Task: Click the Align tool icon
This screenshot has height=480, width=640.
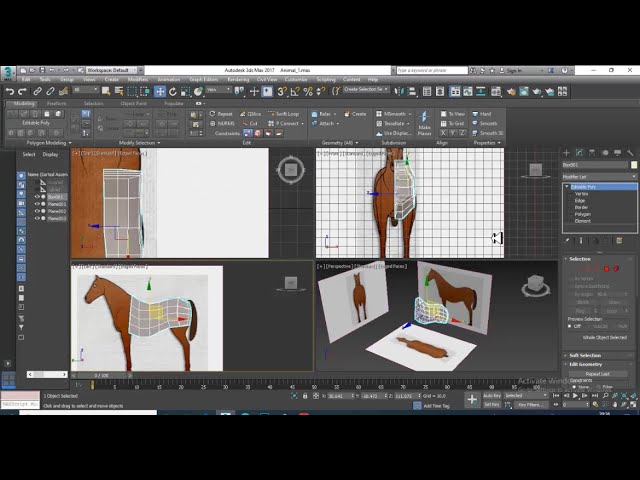Action: tap(412, 91)
